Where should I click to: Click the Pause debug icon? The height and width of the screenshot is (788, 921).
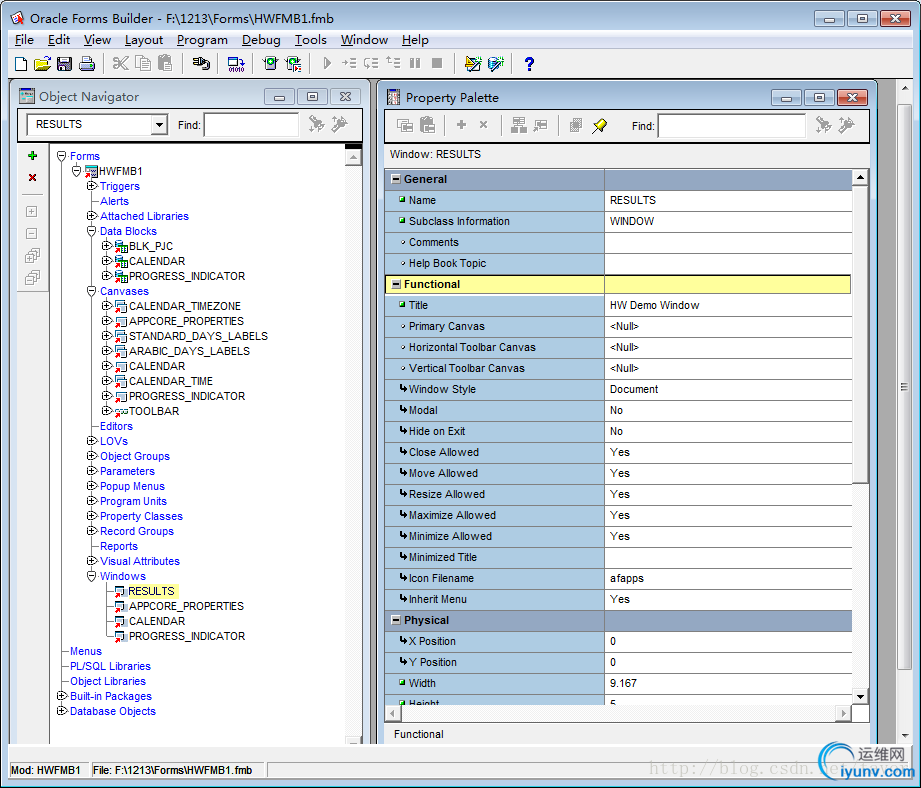tap(415, 63)
